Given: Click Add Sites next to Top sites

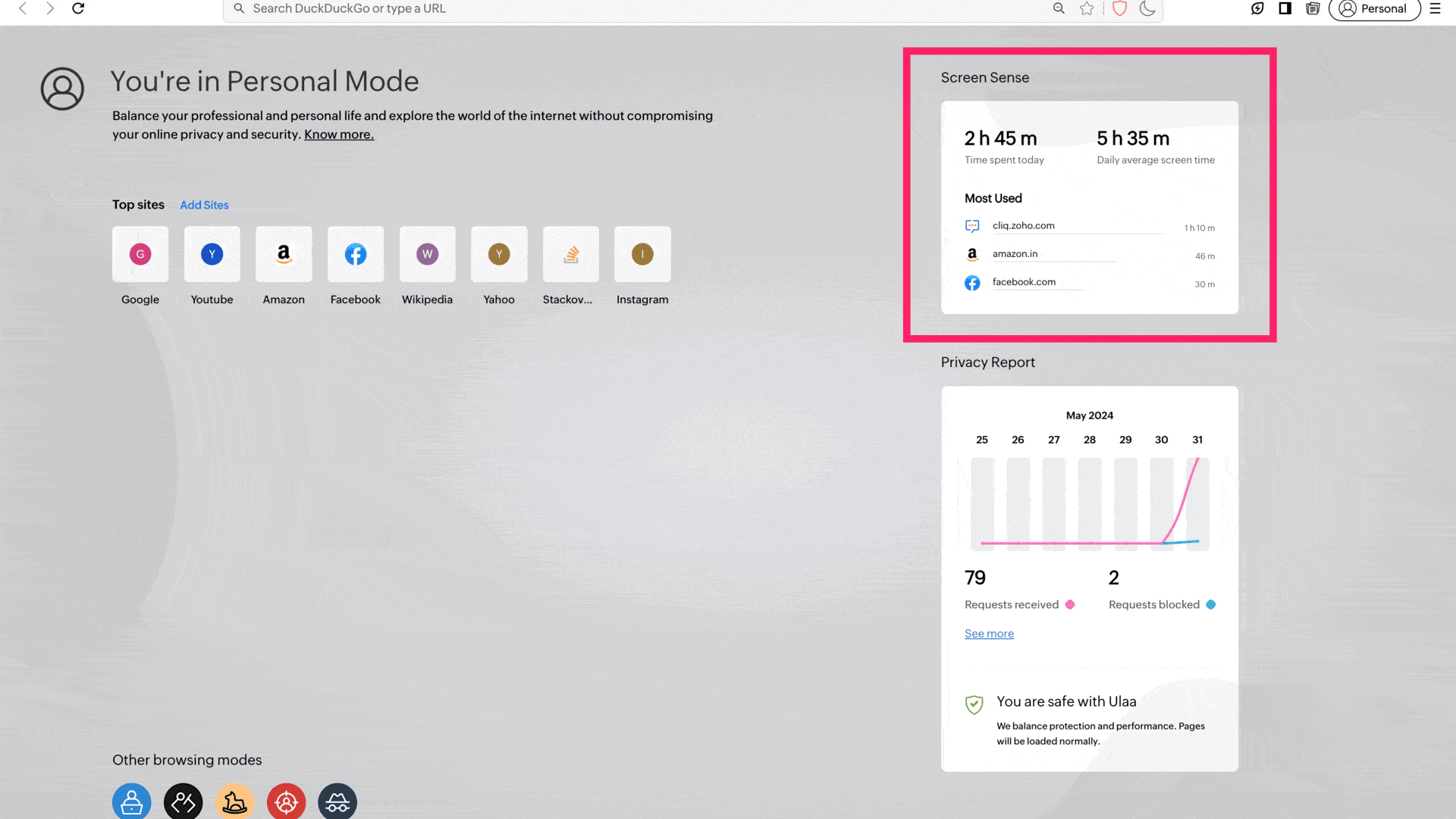Looking at the screenshot, I should 204,205.
